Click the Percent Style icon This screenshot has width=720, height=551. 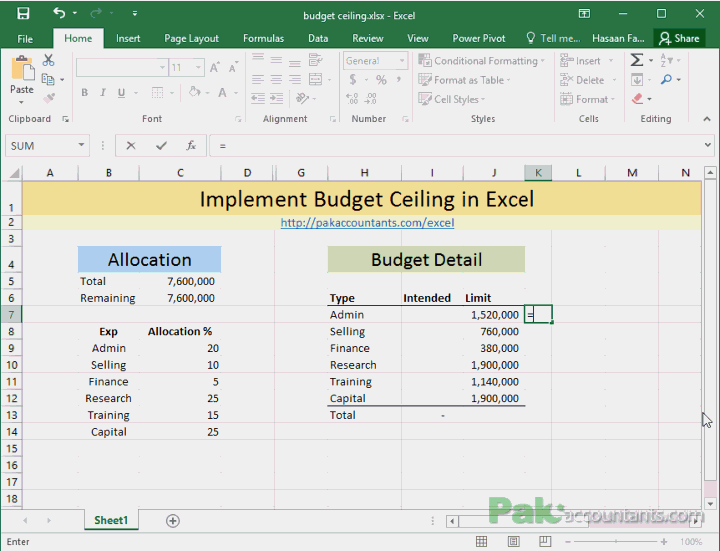pyautogui.click(x=381, y=80)
